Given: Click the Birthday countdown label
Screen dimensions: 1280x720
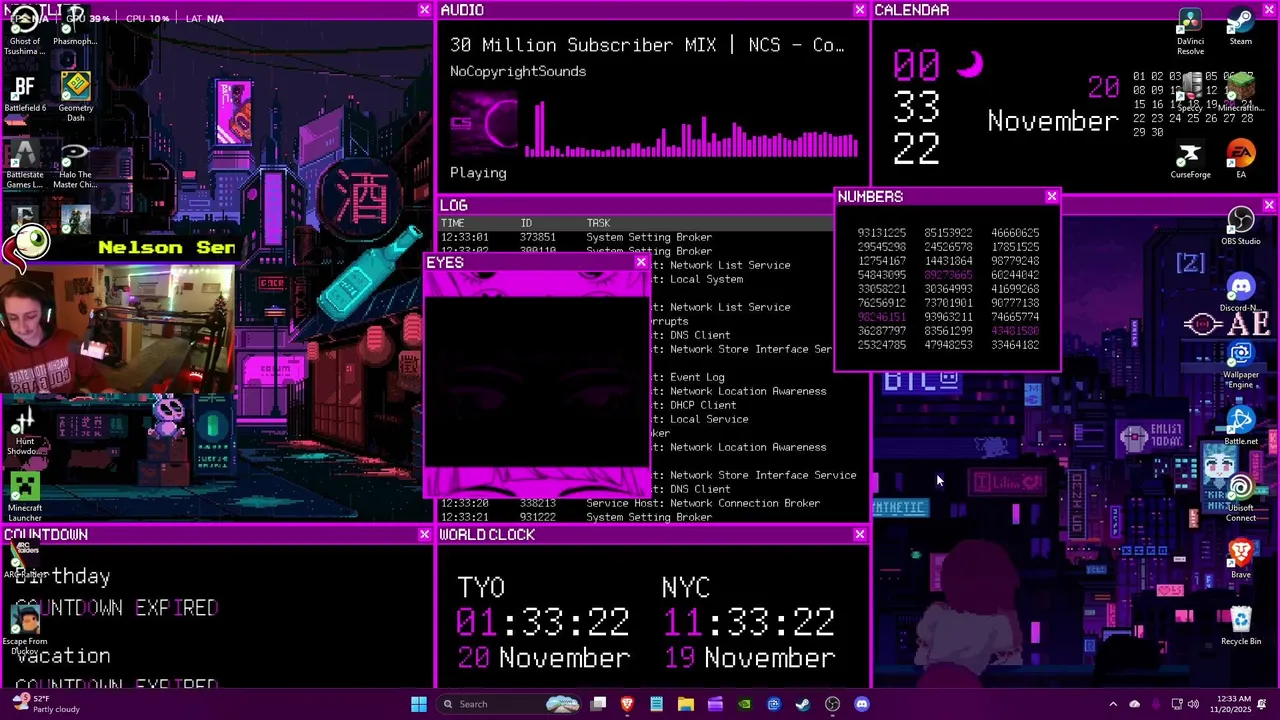Looking at the screenshot, I should (x=63, y=576).
